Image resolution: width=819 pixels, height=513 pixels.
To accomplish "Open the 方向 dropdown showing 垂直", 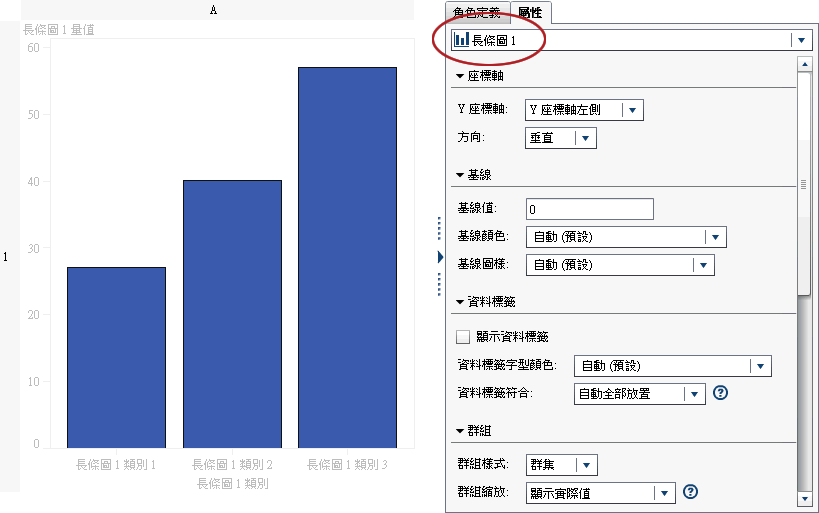I will (x=560, y=138).
